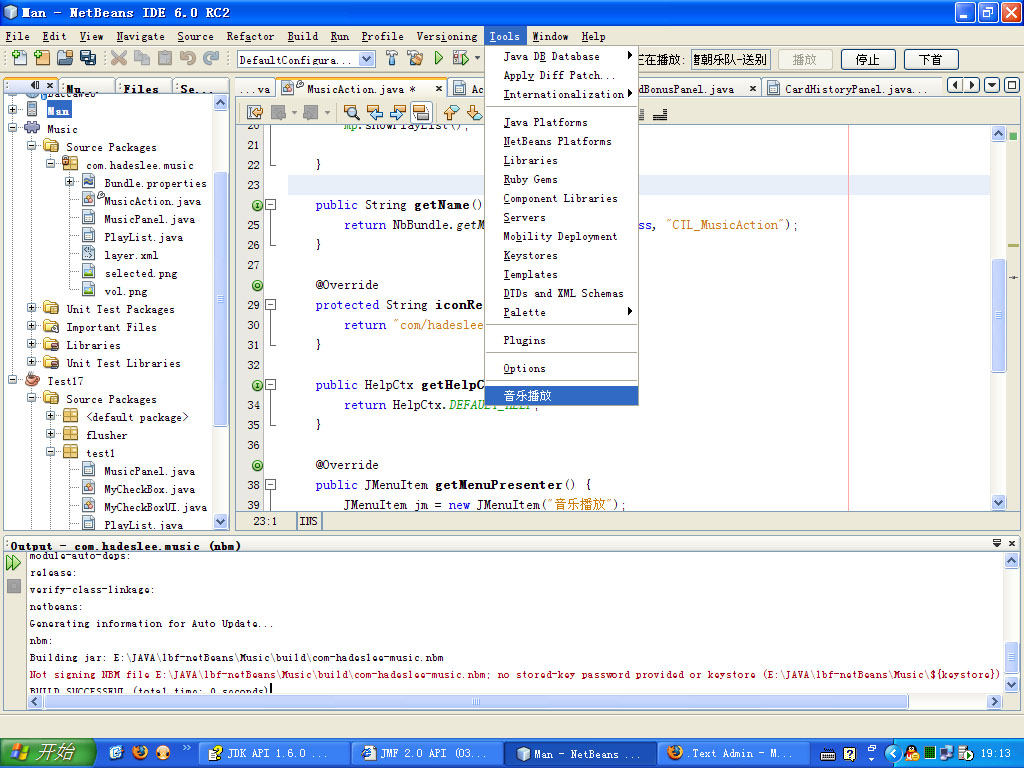Click the Redo toolbar icon
The width and height of the screenshot is (1024, 768).
point(211,58)
